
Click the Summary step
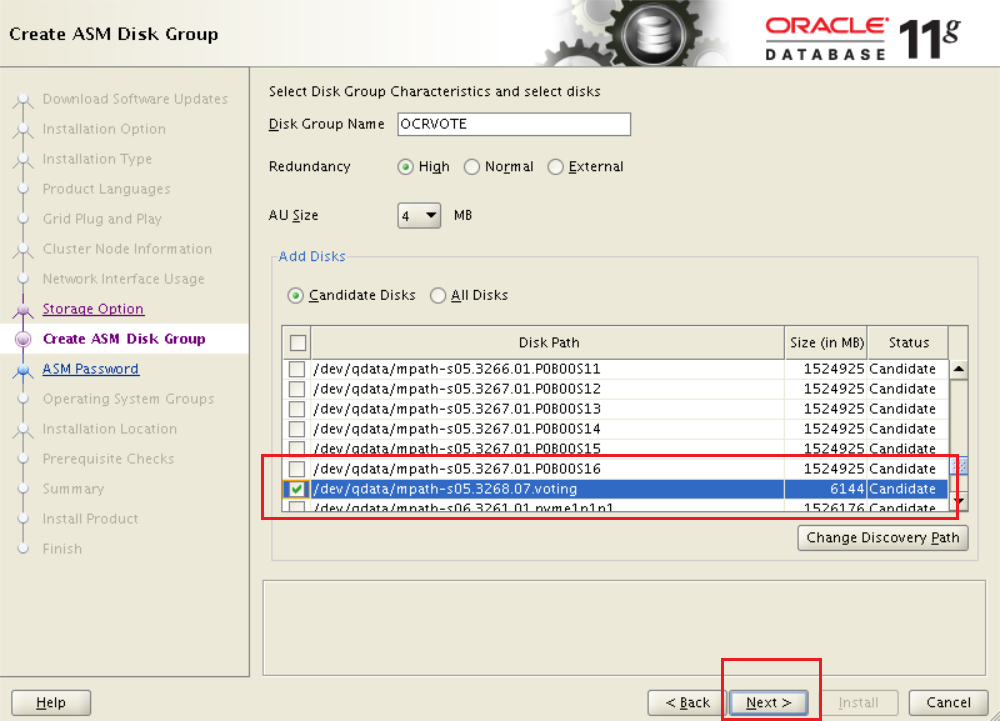pos(73,489)
